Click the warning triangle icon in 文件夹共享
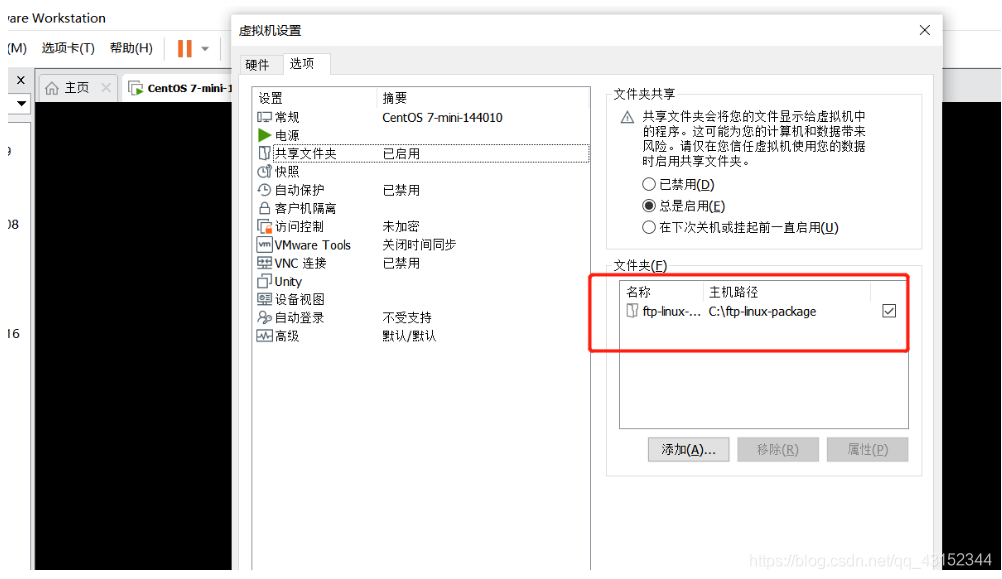Viewport: 1002px width, 579px height. coord(628,117)
